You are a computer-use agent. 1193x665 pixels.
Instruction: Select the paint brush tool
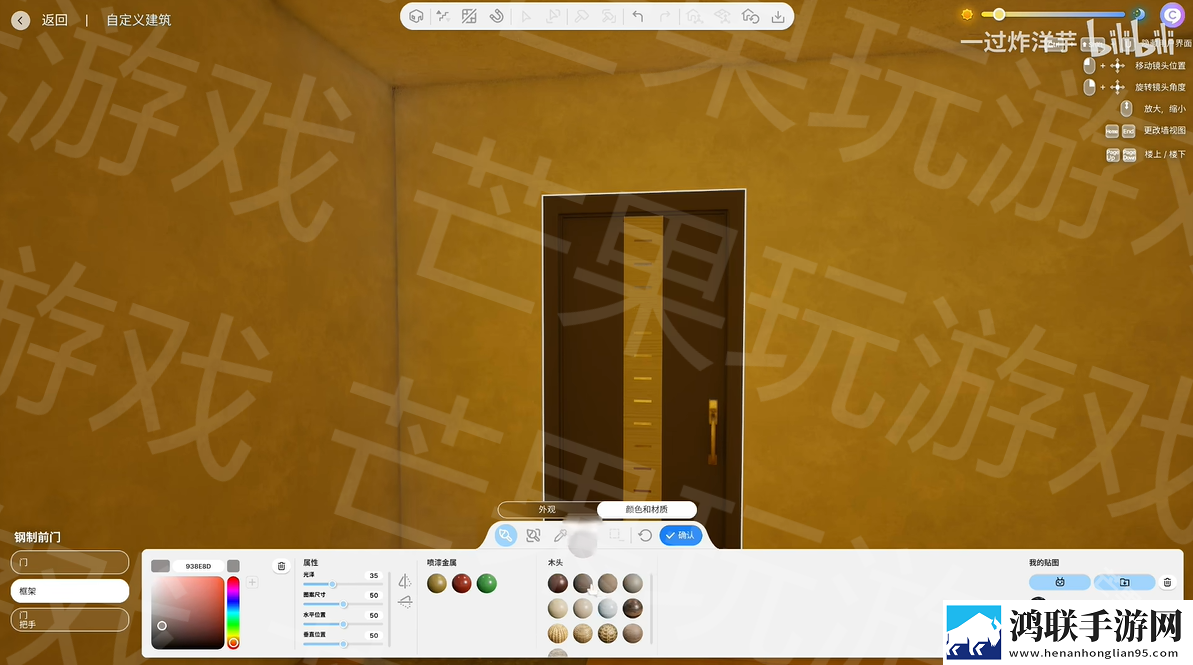pos(505,536)
